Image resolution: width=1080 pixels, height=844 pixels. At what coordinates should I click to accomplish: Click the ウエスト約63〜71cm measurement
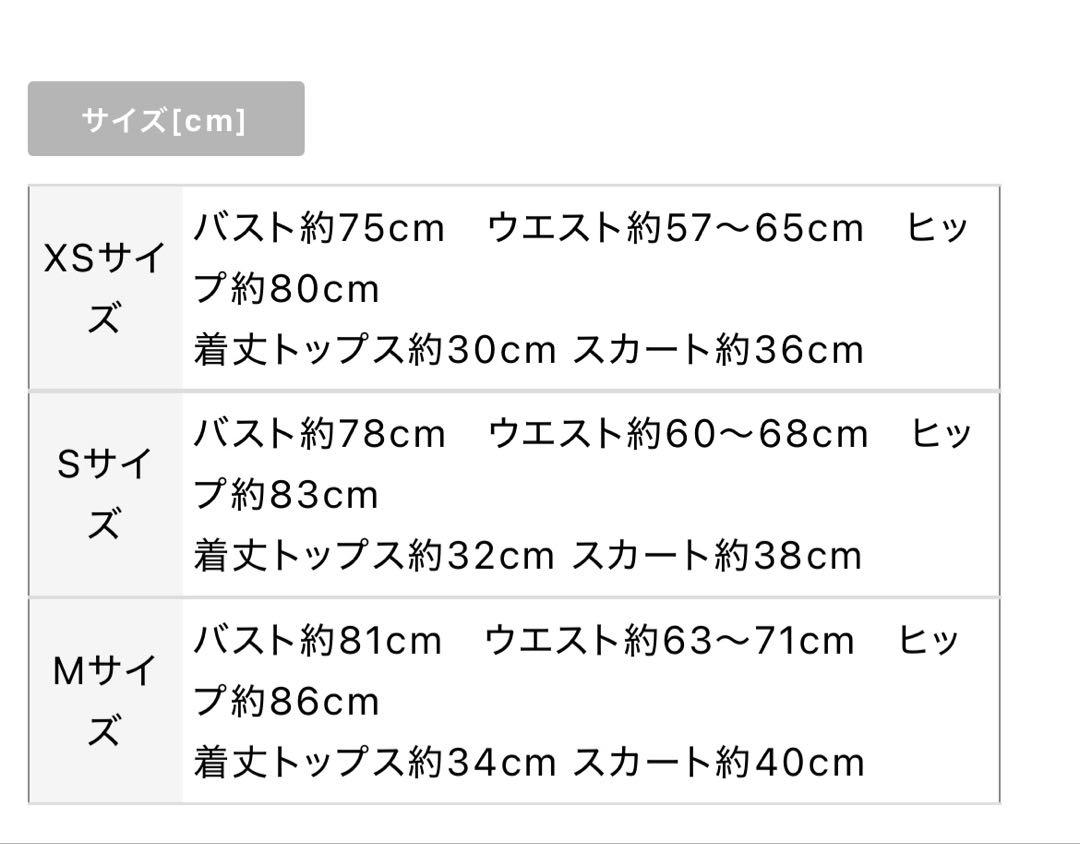coord(669,640)
